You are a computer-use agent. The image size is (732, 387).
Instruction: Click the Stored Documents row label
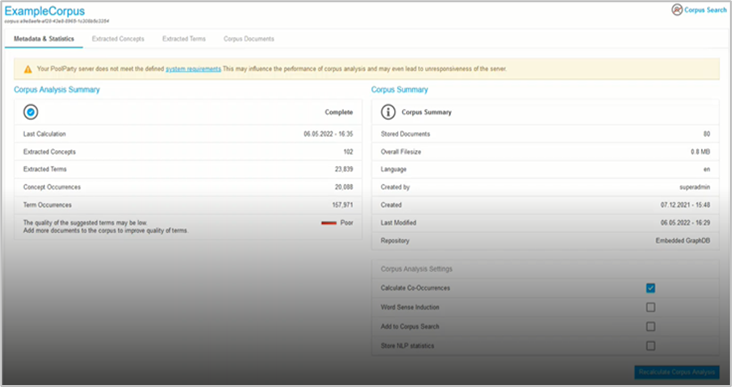(x=405, y=134)
